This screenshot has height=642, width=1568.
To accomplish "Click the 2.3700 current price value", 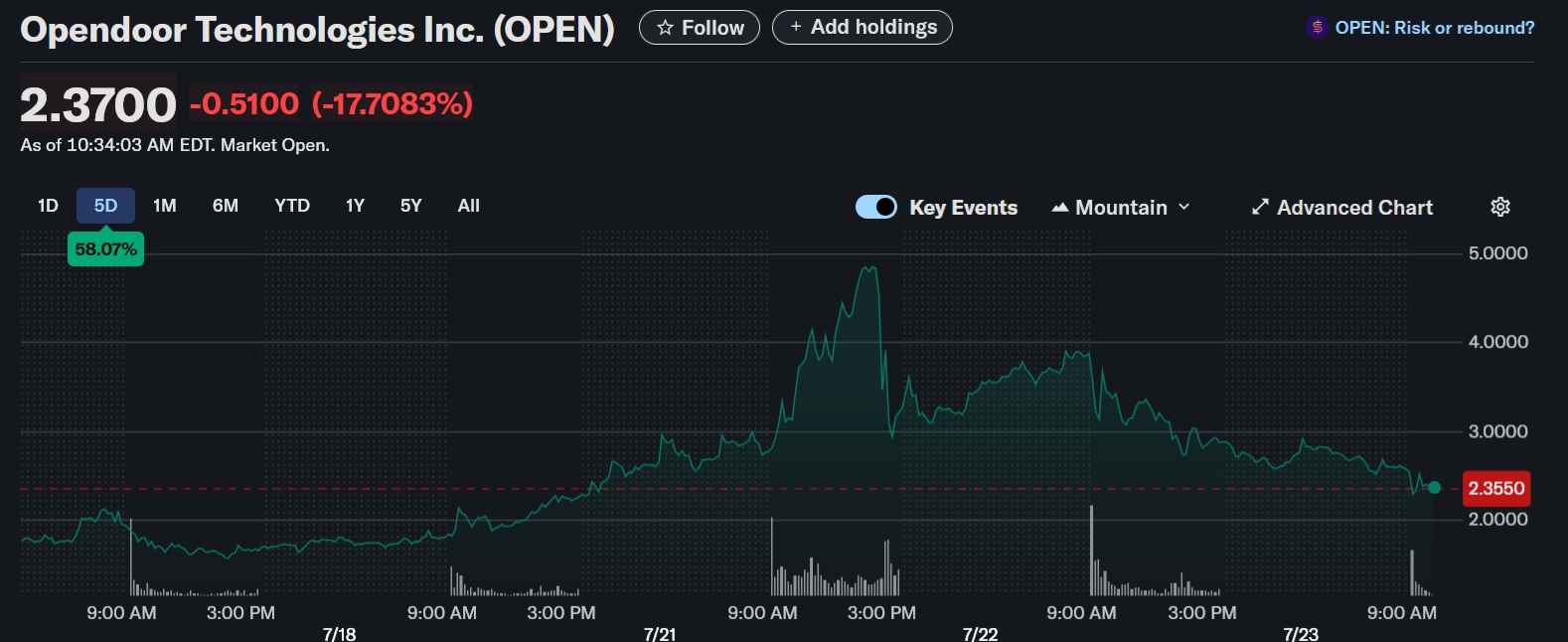I will click(98, 104).
